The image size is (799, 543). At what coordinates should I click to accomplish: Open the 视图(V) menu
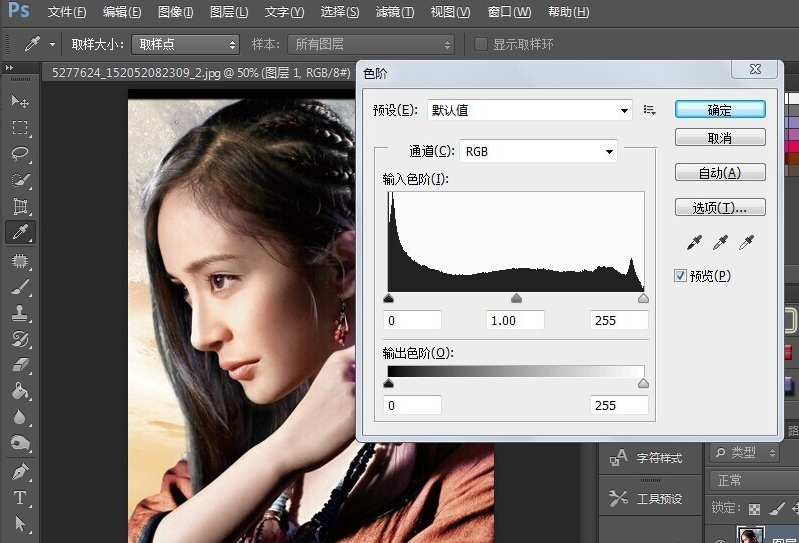point(450,12)
